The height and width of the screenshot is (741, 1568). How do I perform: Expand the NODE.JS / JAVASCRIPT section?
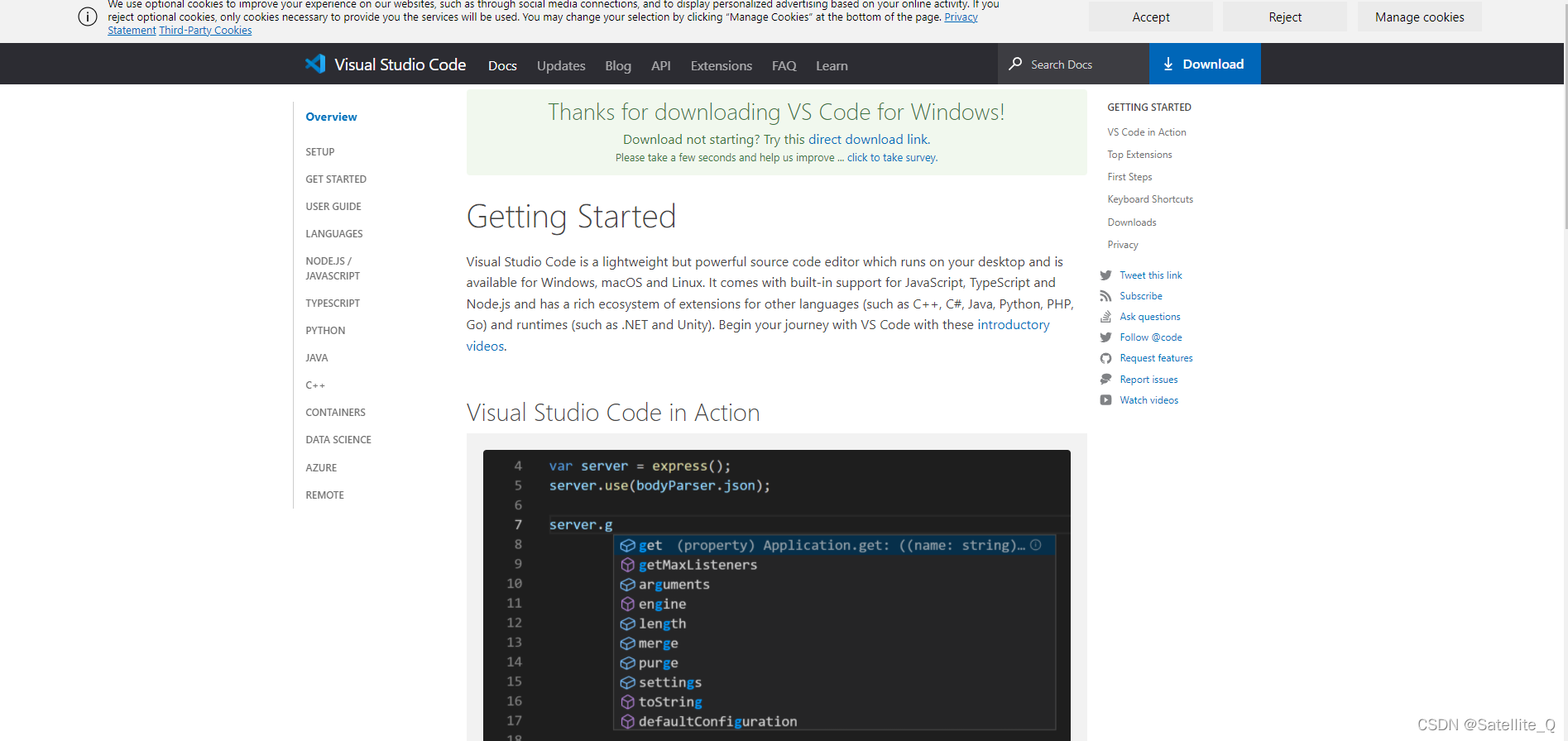coord(333,269)
